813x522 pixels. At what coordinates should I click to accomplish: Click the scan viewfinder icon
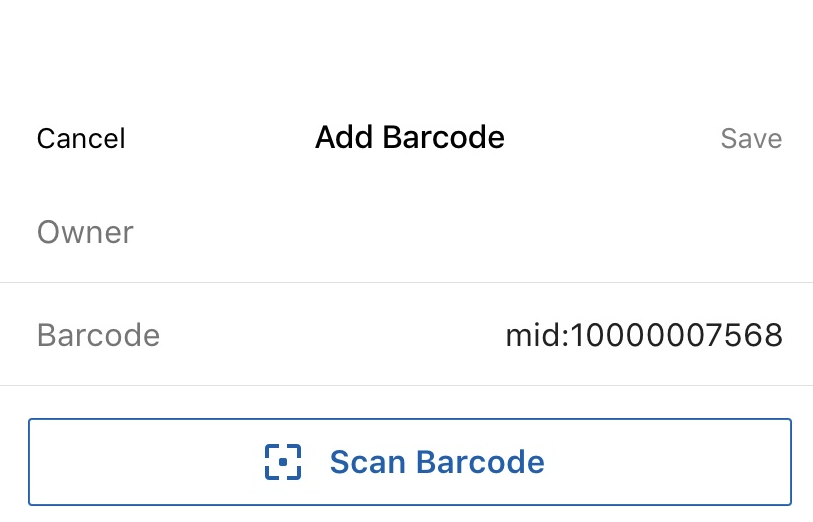click(283, 461)
